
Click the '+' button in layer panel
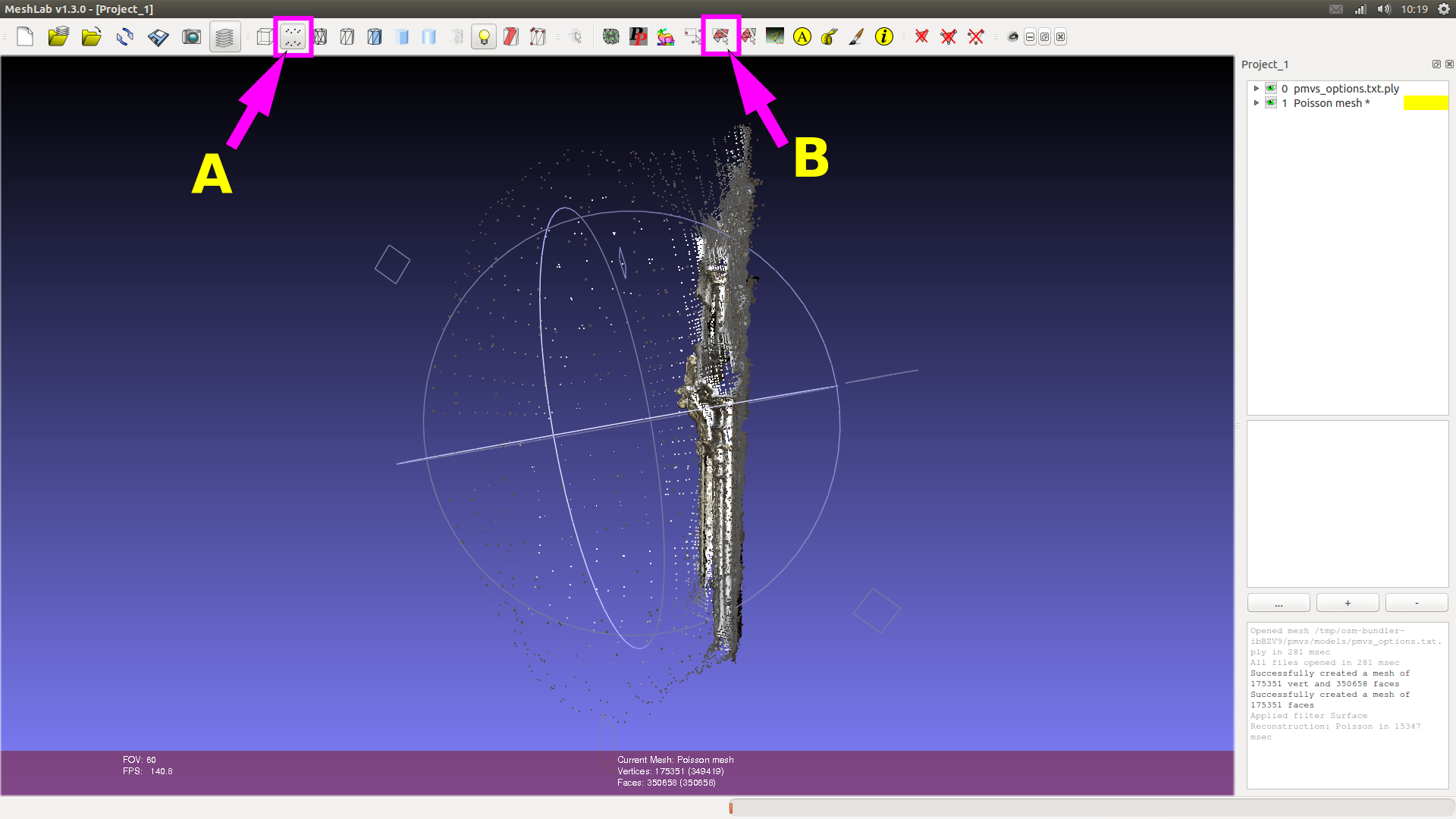tap(1348, 603)
